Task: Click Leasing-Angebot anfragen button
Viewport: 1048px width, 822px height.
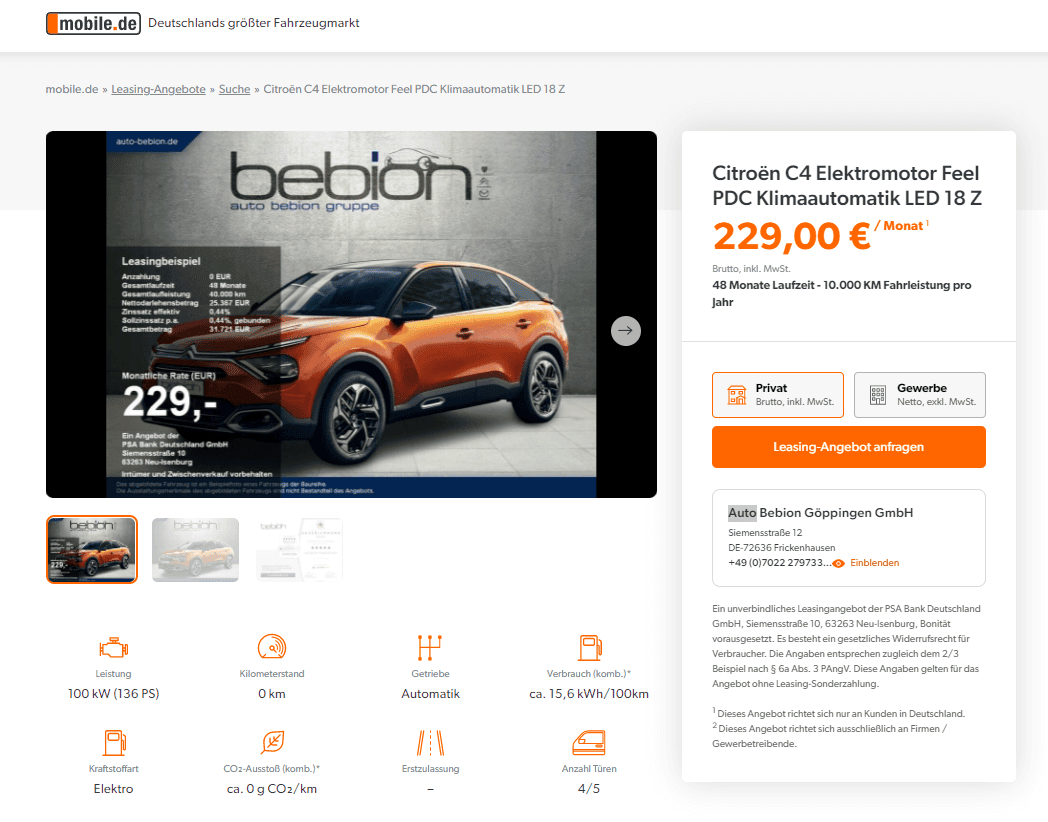Action: [849, 447]
